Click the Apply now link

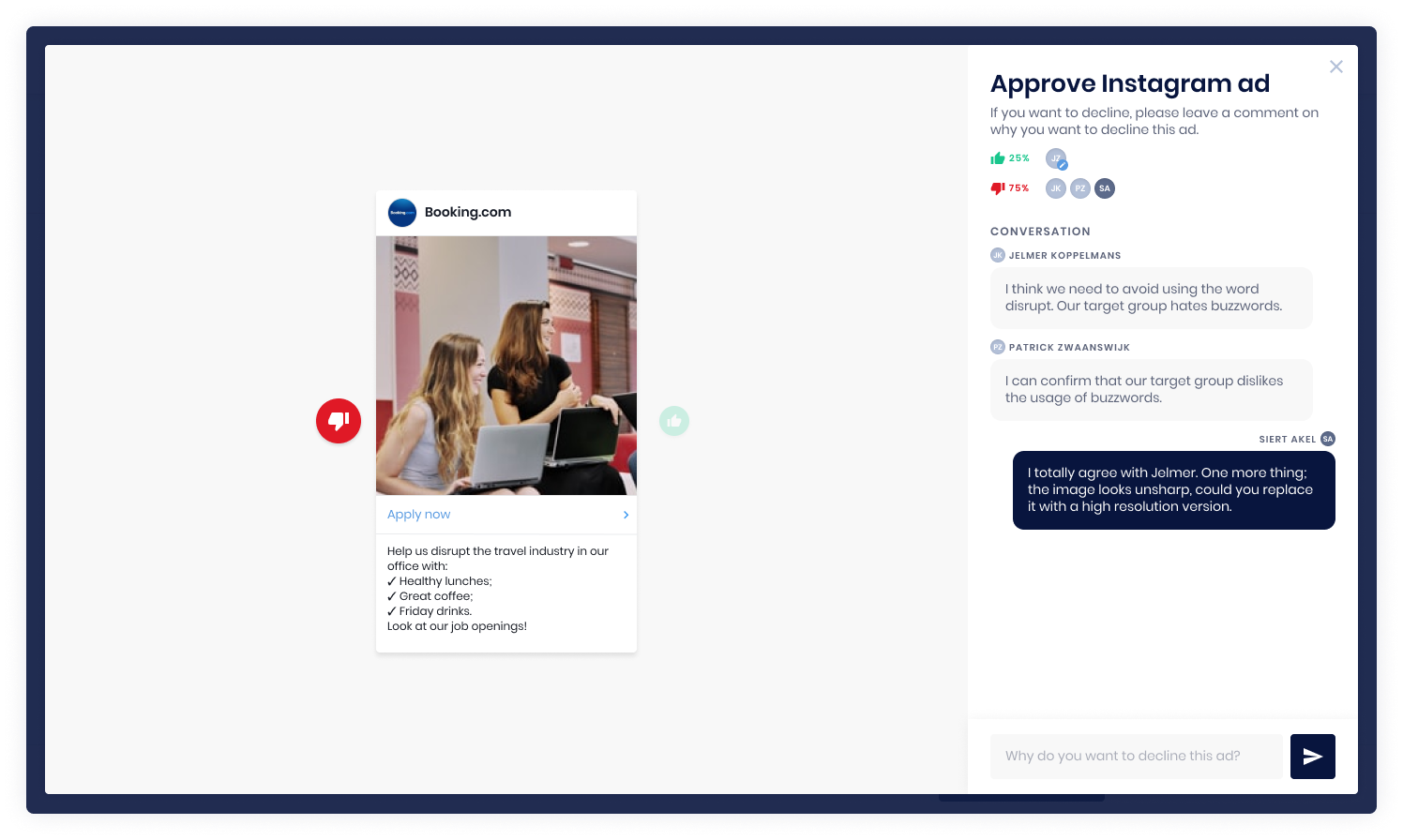tap(418, 515)
